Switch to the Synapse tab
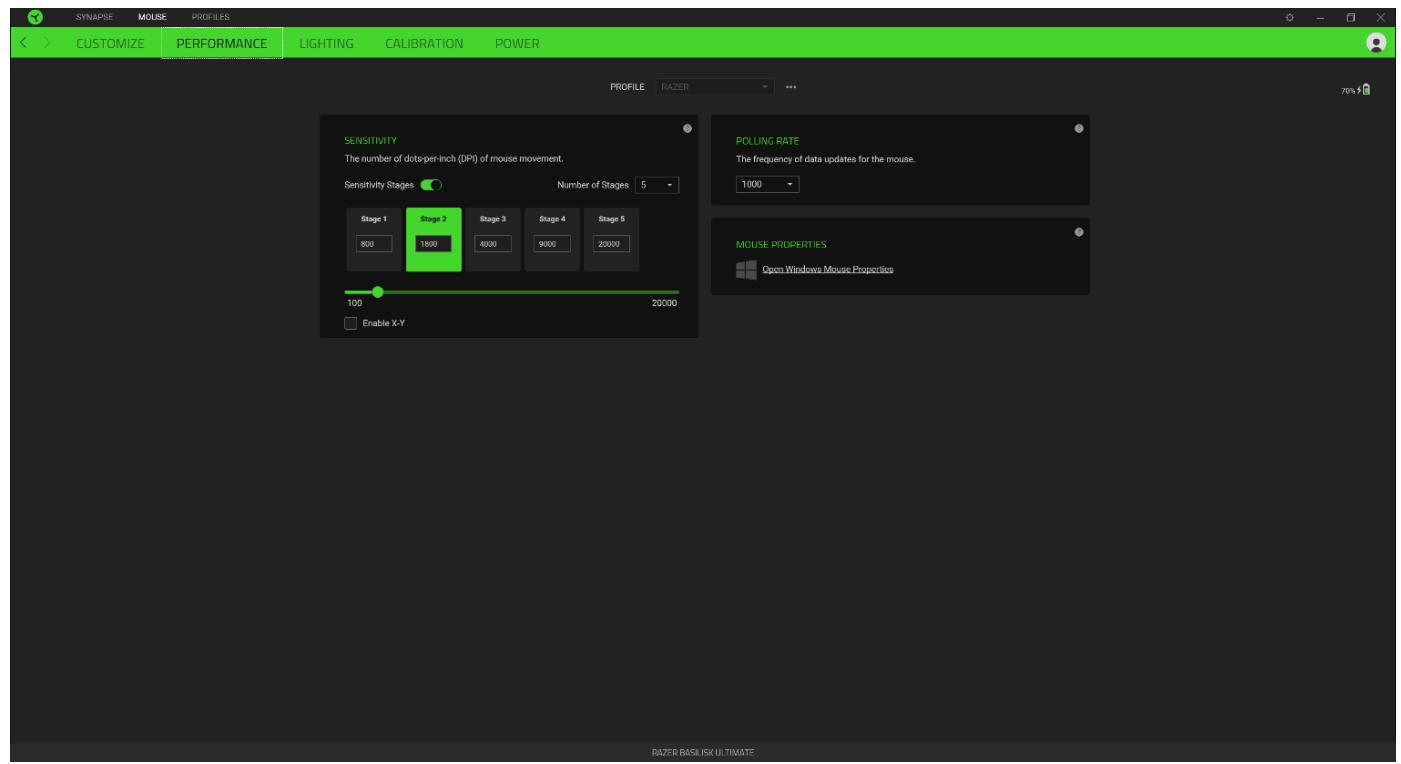This screenshot has height=764, width=1401. pos(93,17)
